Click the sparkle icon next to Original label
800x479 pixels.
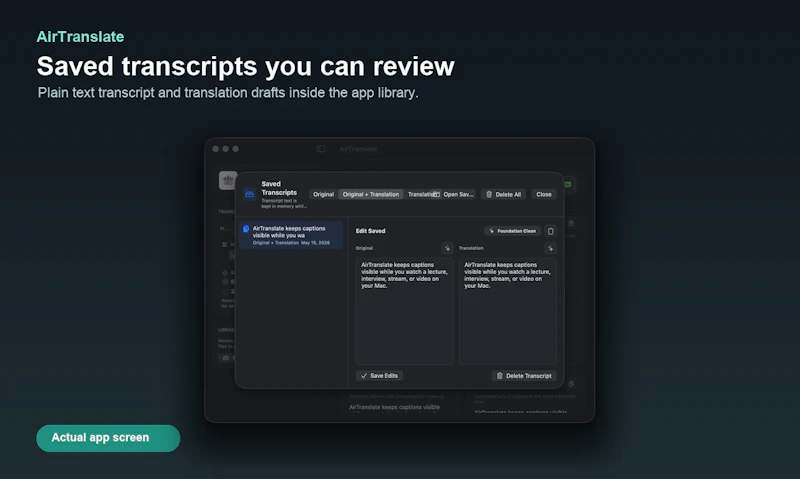tap(447, 248)
